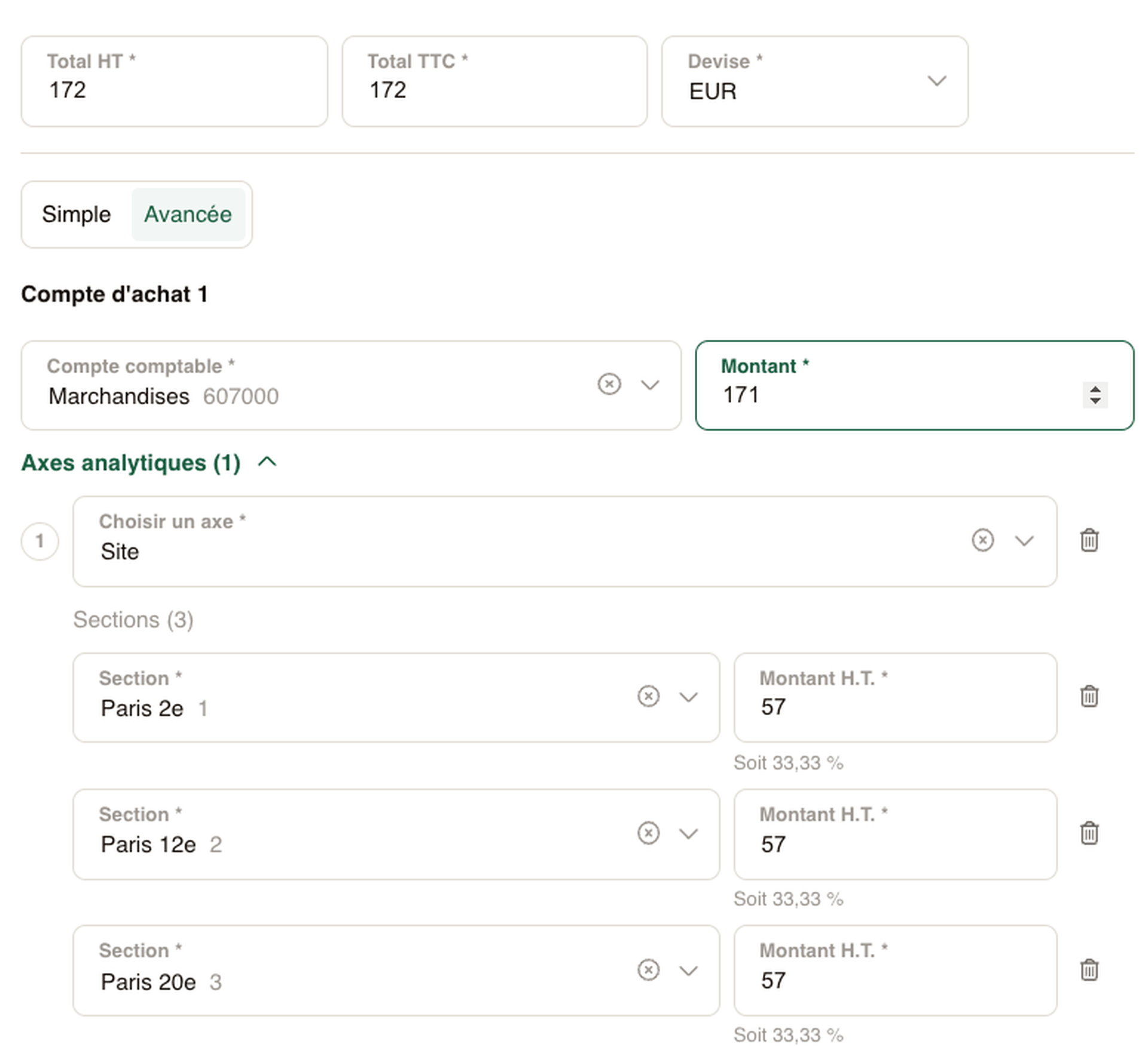Screen dimensions: 1148x1046
Task: Clear the Paris 20e section value
Action: (x=648, y=969)
